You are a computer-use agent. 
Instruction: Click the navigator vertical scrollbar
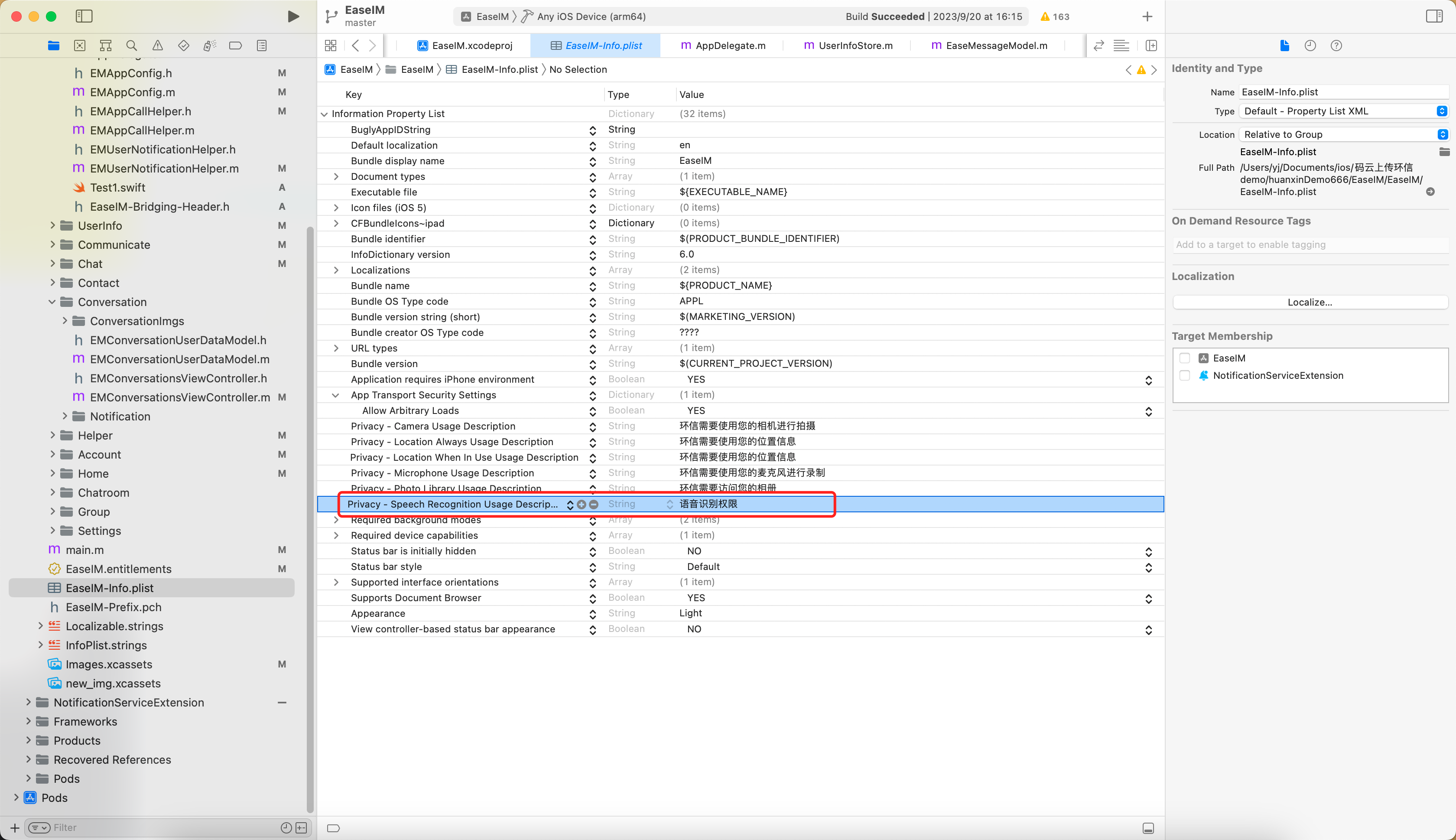click(x=310, y=519)
